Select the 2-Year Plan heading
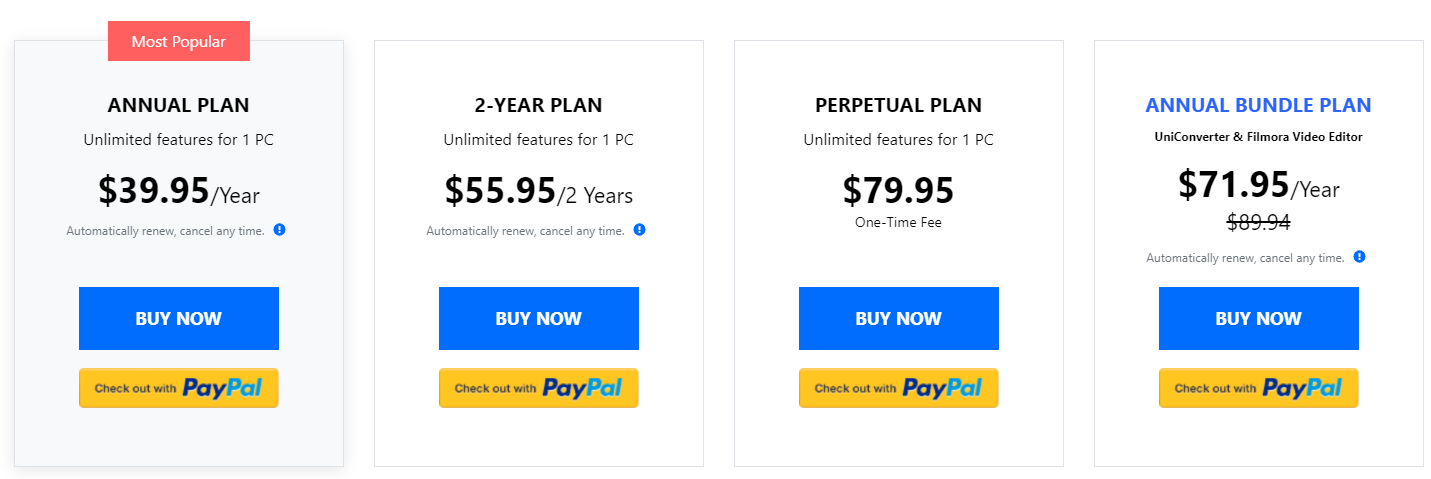Image resolution: width=1431 pixels, height=479 pixels. pos(538,105)
